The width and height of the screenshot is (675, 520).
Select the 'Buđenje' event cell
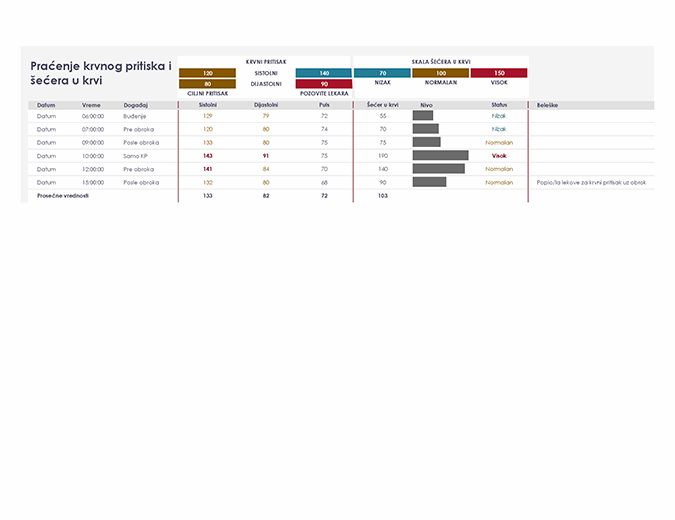pyautogui.click(x=135, y=116)
